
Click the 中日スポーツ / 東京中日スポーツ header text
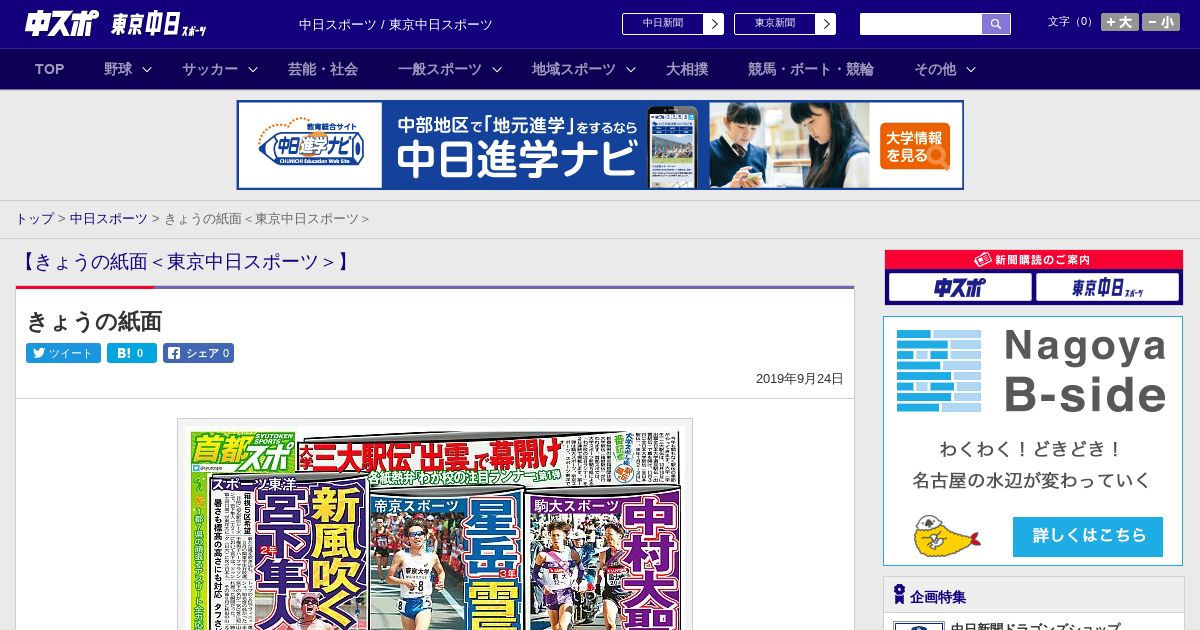[396, 25]
